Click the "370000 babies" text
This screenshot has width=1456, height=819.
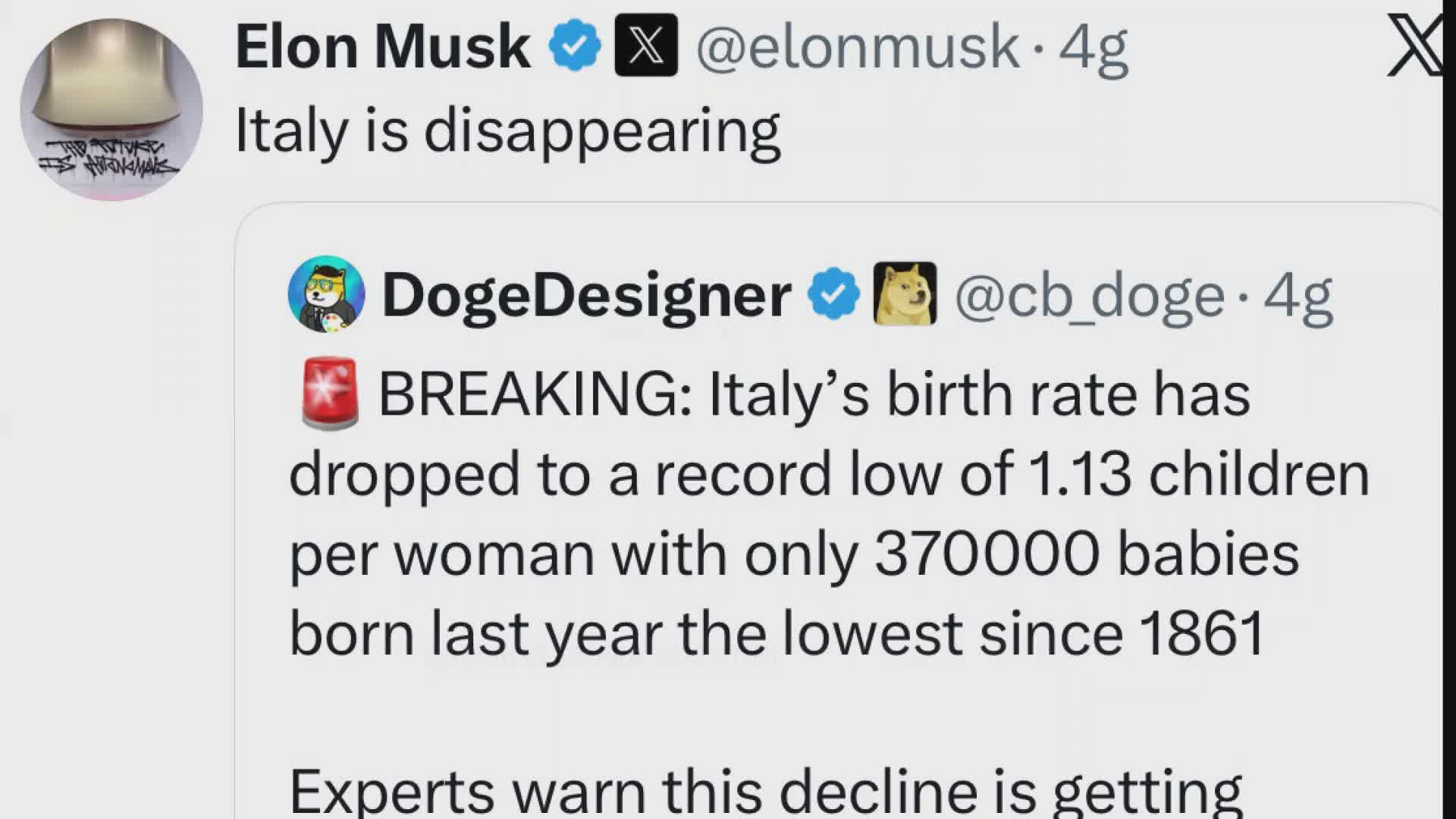click(1086, 554)
